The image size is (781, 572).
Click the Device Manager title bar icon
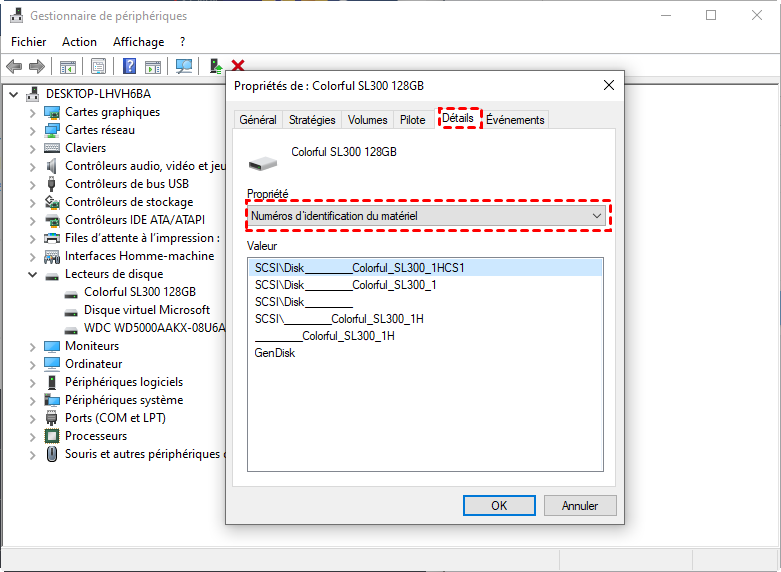coord(16,15)
